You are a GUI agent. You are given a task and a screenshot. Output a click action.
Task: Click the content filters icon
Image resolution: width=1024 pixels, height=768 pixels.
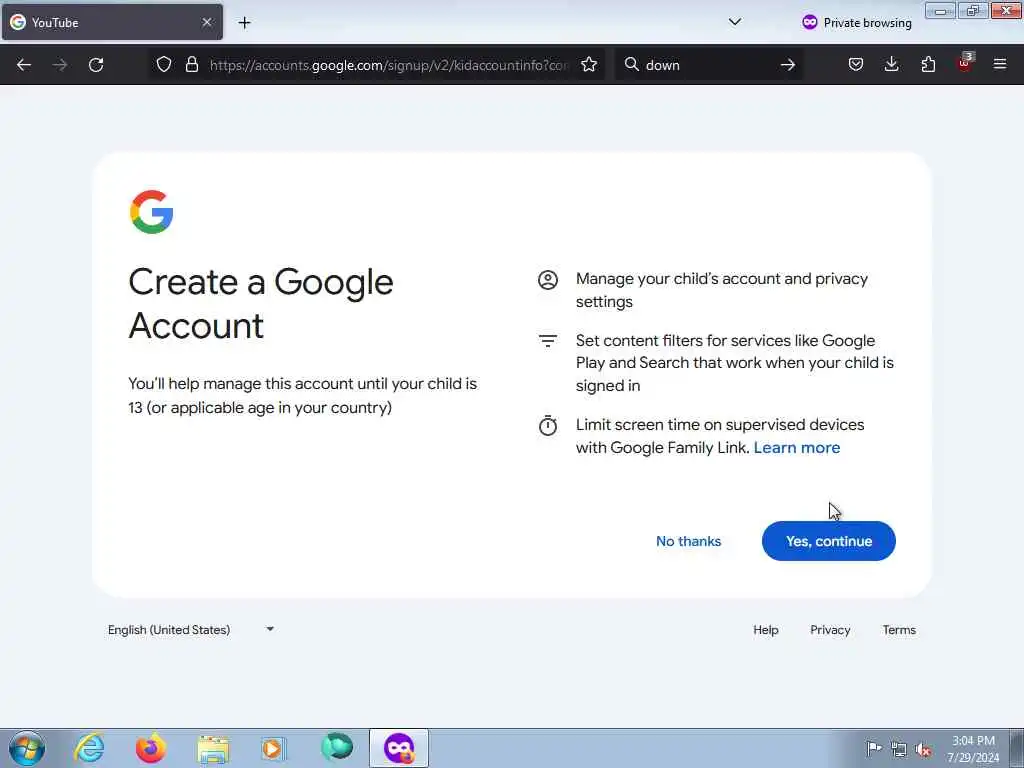tap(548, 341)
